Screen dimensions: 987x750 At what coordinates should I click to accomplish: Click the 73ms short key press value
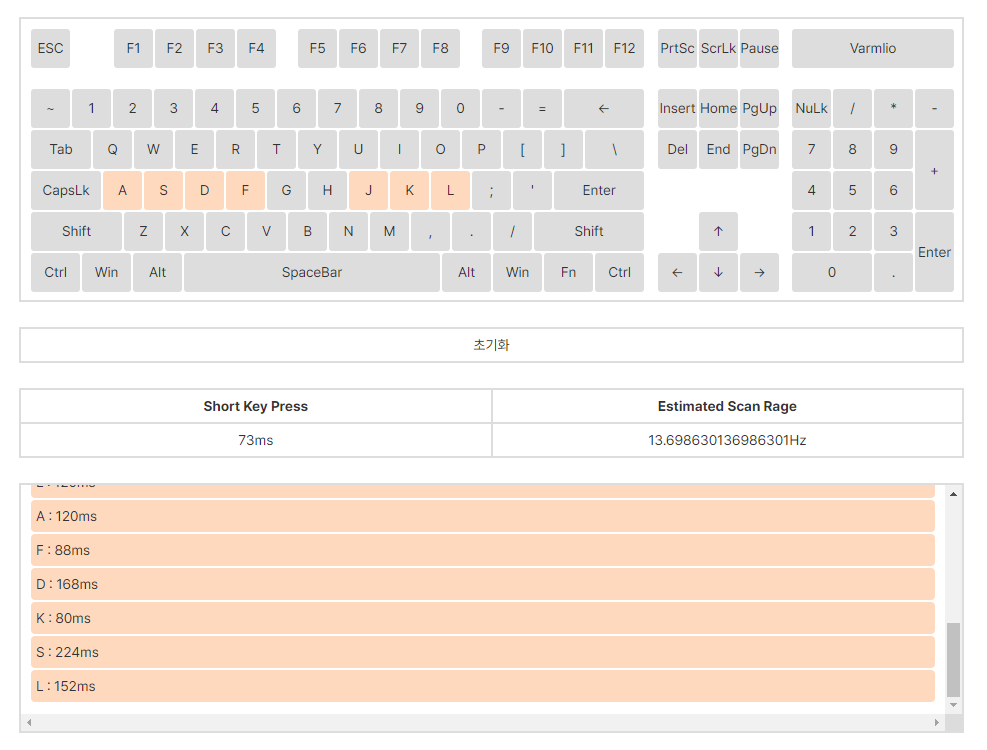pyautogui.click(x=256, y=440)
